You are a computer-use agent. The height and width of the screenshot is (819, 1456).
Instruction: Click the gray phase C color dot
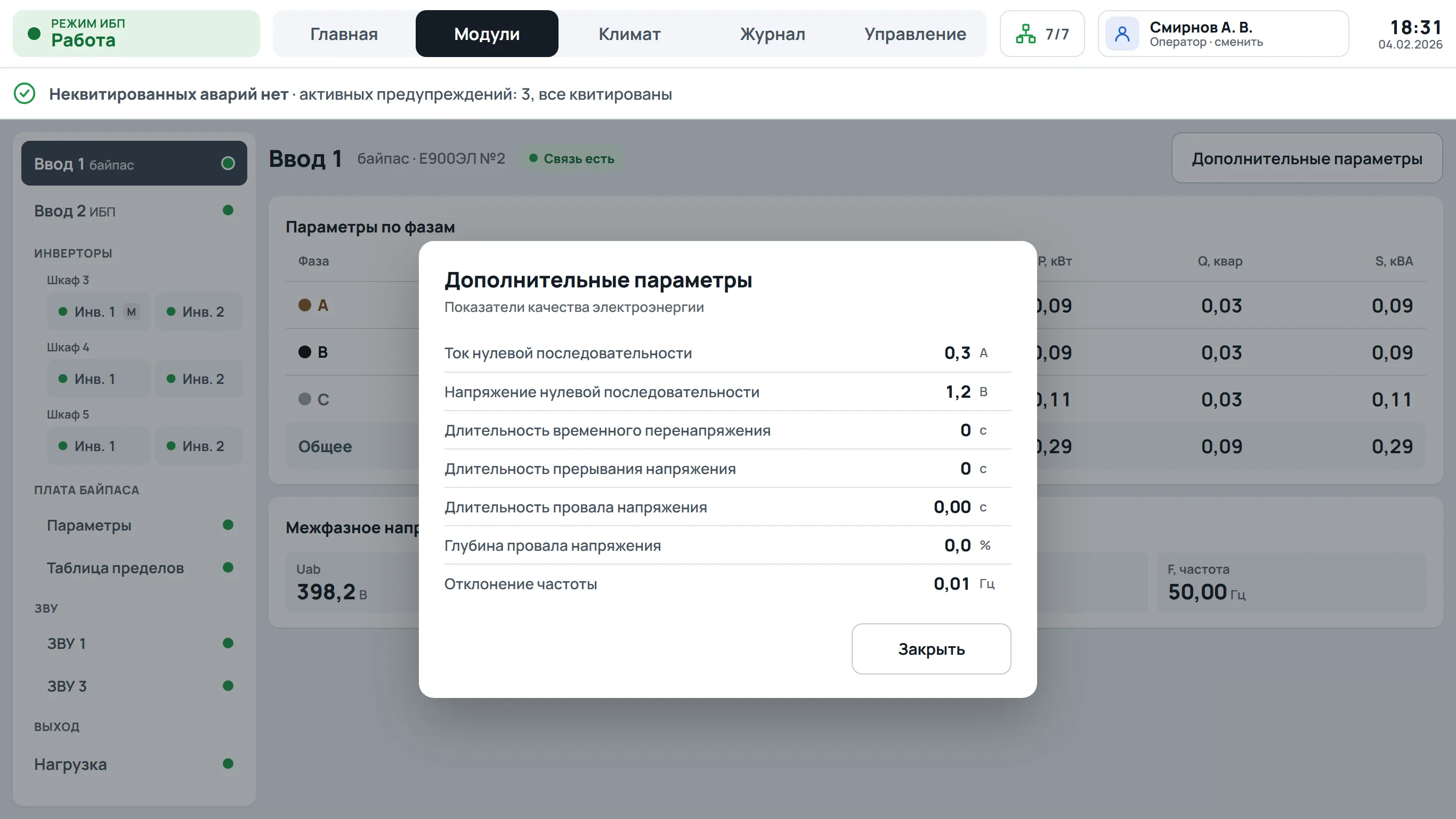(x=305, y=399)
